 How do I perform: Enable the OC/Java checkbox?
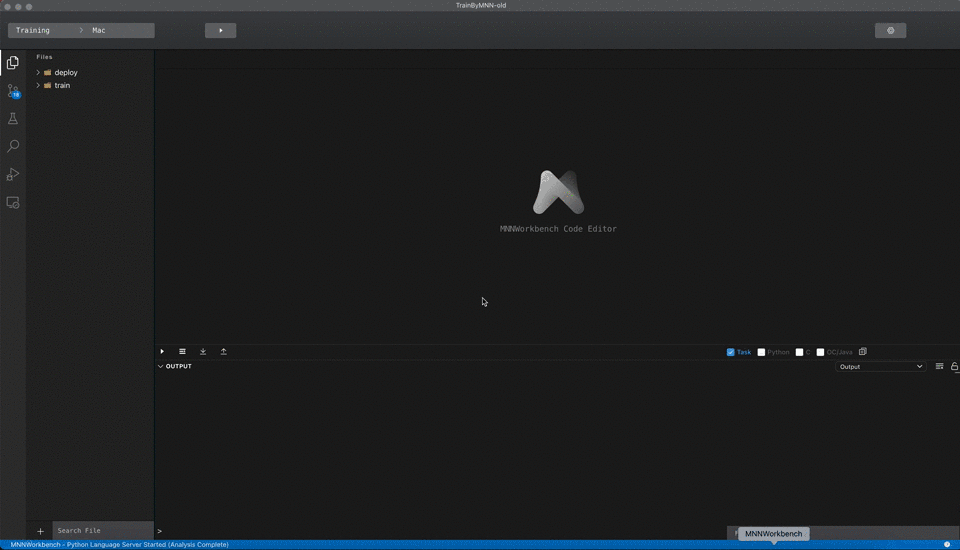pos(820,352)
